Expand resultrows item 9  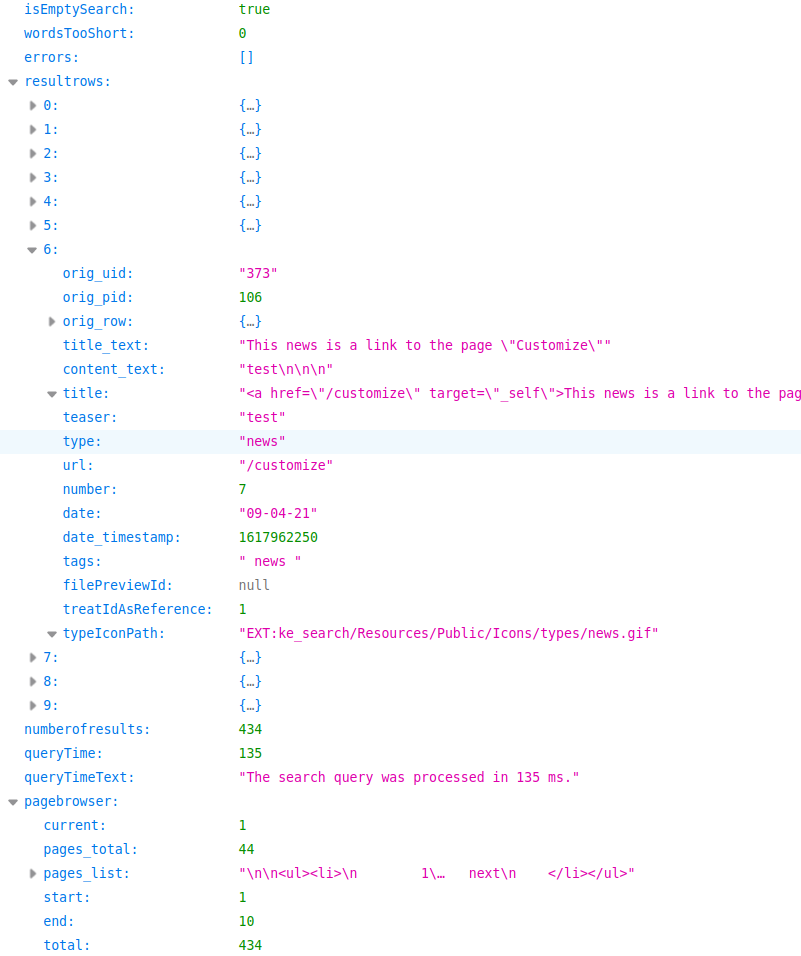tap(33, 706)
